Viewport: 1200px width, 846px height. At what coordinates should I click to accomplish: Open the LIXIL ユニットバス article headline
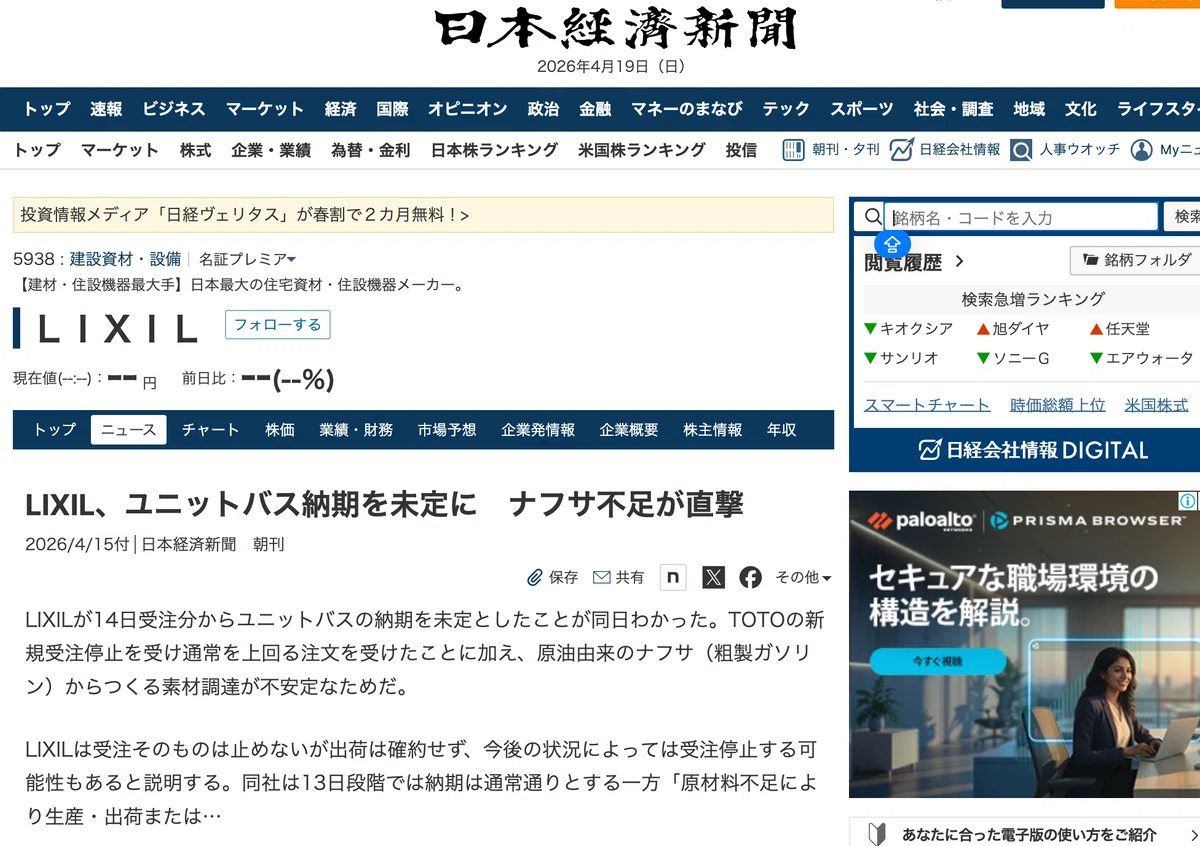(385, 504)
